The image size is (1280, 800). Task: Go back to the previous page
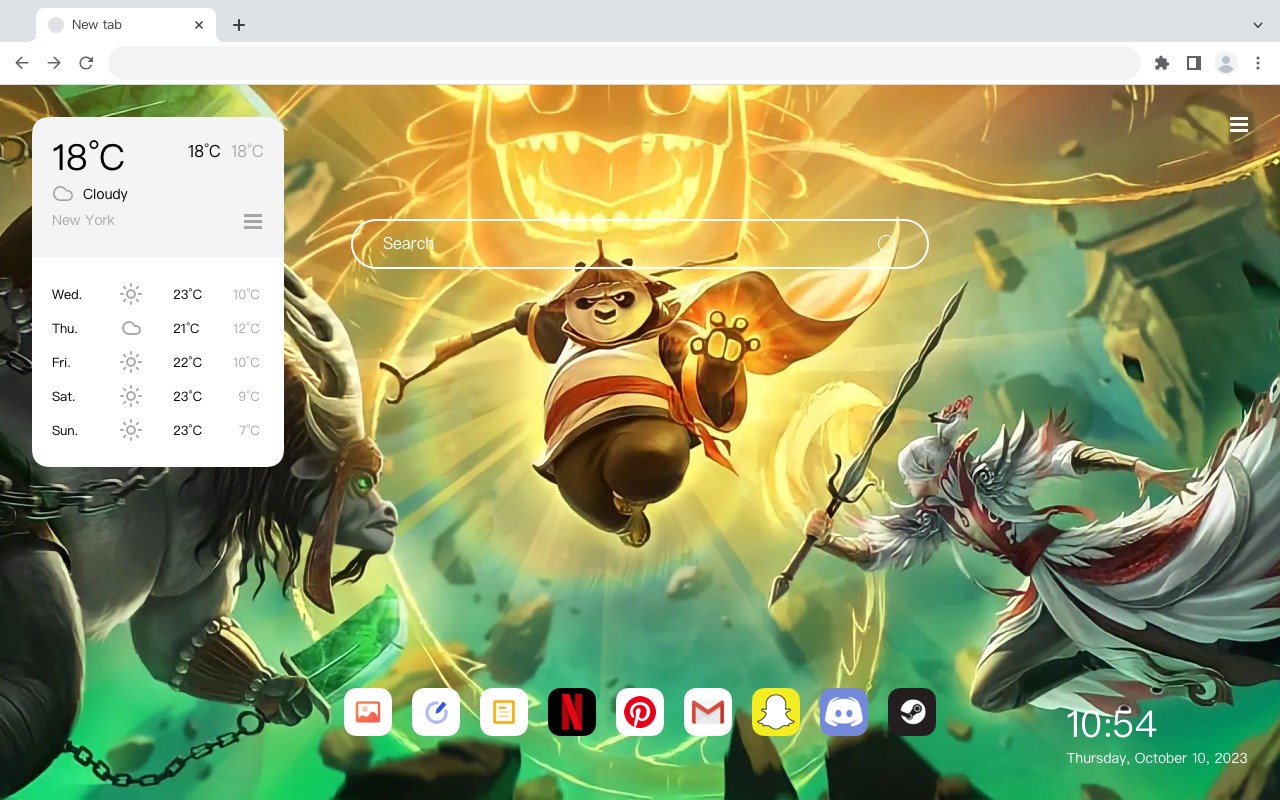22,63
